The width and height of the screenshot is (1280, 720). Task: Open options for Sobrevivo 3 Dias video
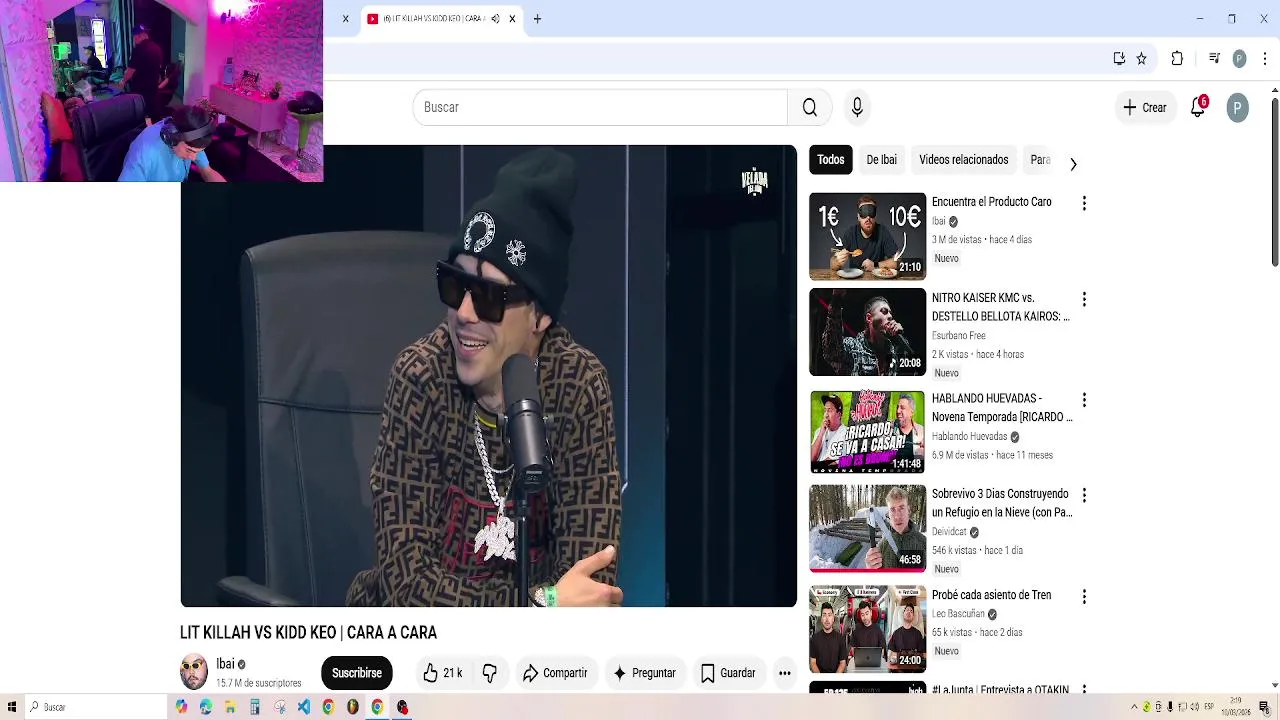[1083, 495]
